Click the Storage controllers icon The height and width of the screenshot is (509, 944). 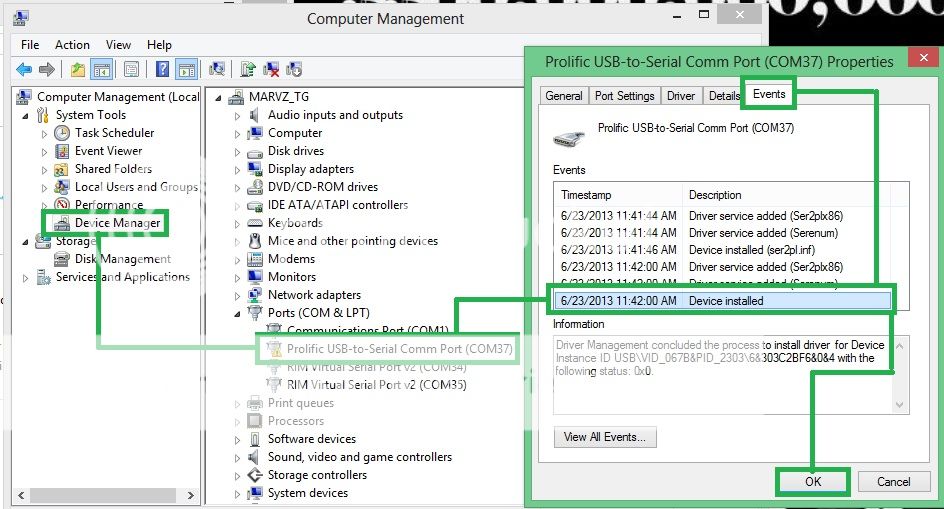pyautogui.click(x=255, y=475)
